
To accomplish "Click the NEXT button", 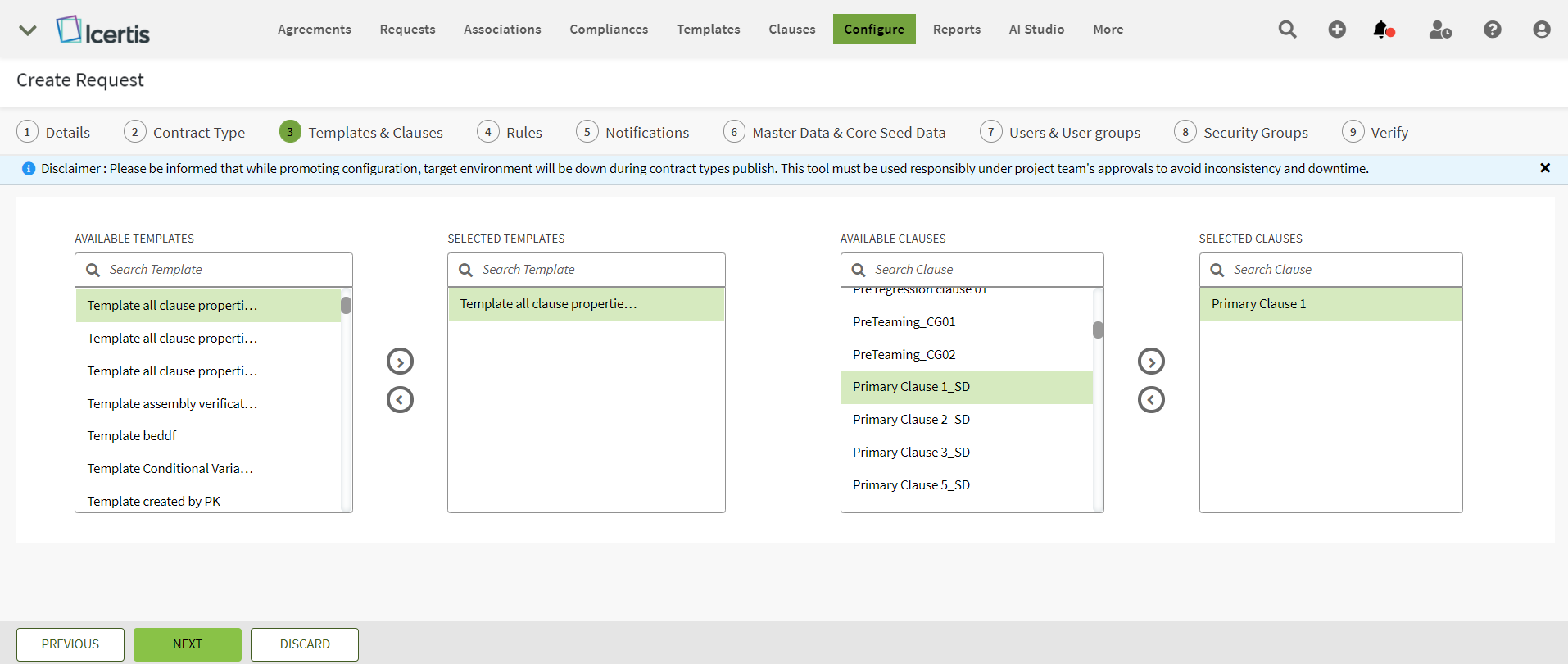I will [188, 644].
